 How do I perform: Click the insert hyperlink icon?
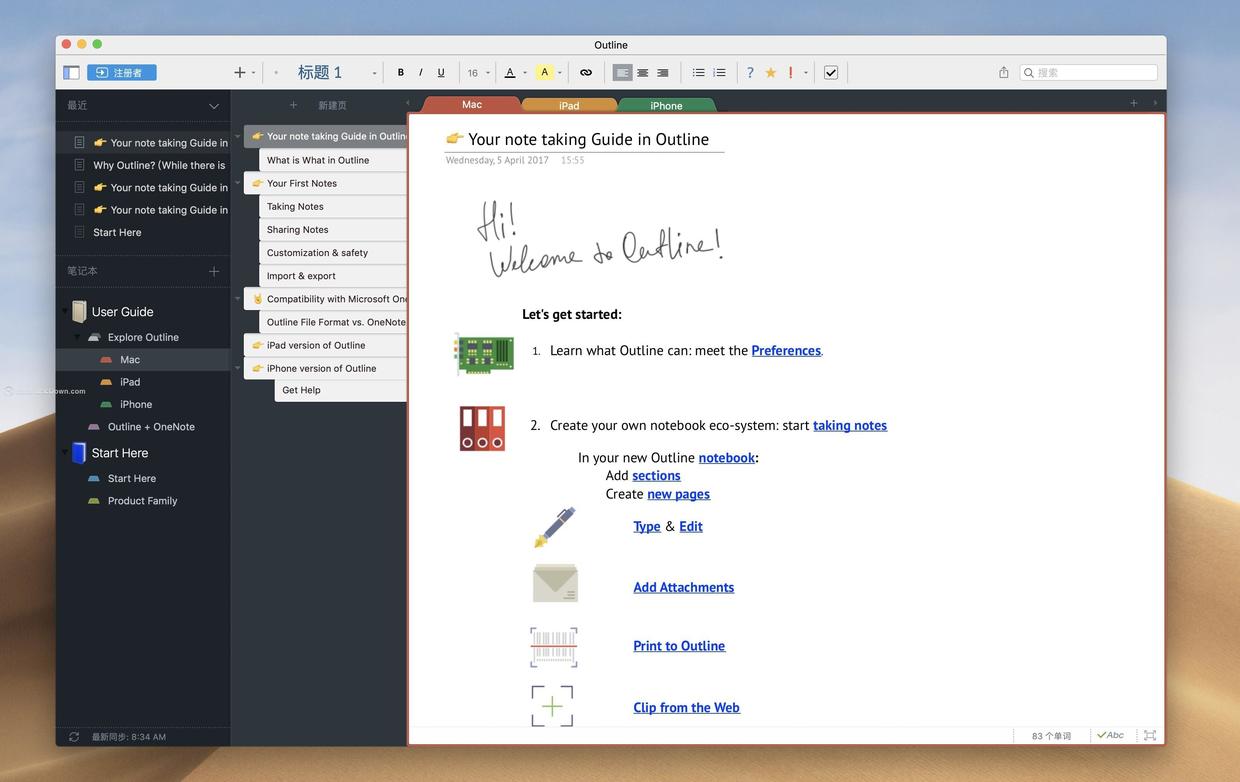[586, 73]
